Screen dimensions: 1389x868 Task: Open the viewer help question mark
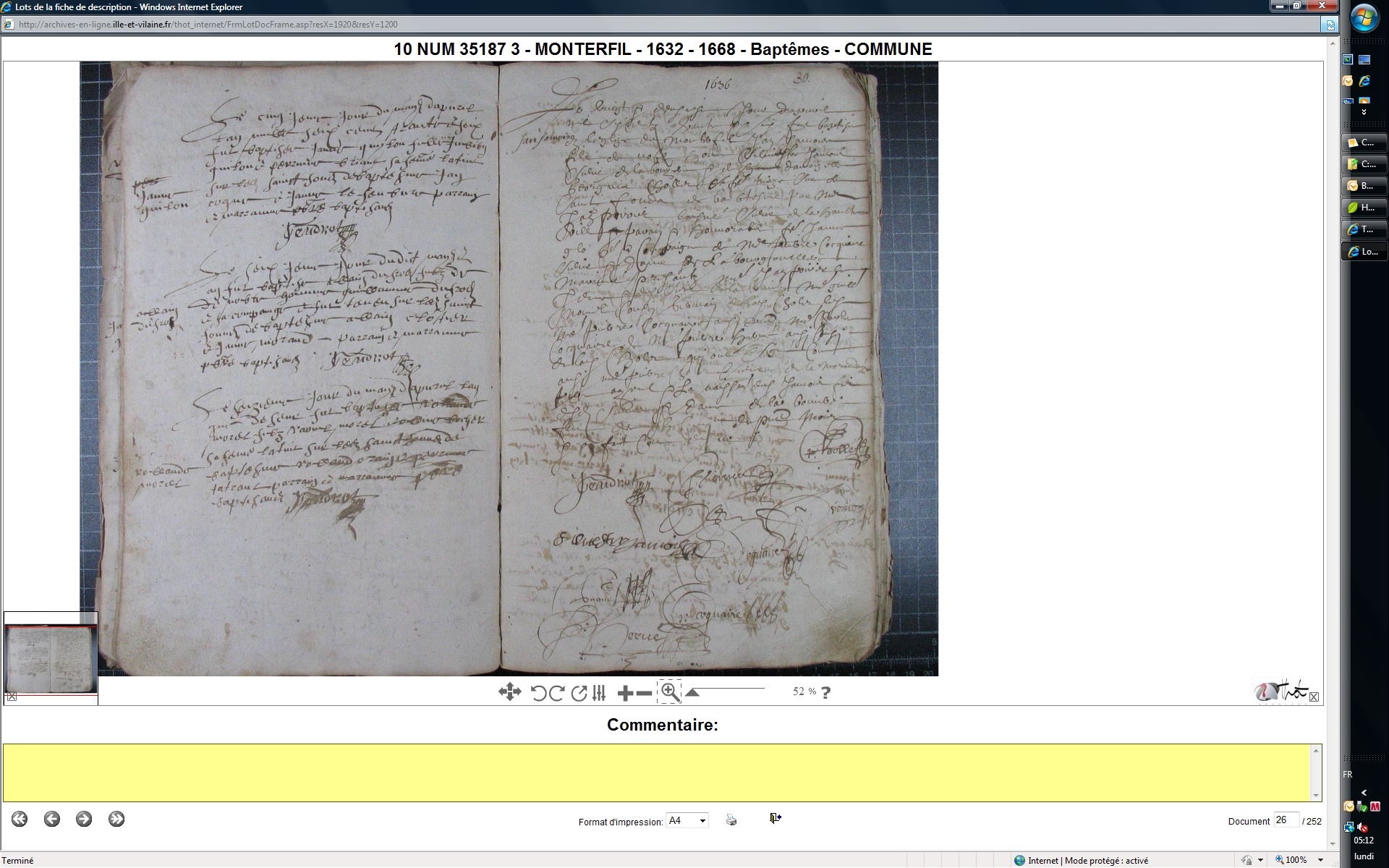pos(825,692)
